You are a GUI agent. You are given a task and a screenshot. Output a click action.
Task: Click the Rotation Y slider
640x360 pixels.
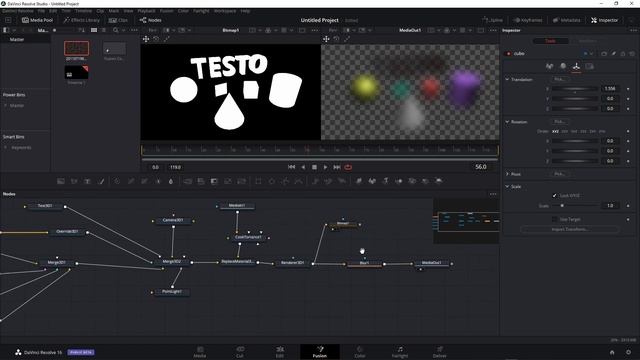(575, 151)
